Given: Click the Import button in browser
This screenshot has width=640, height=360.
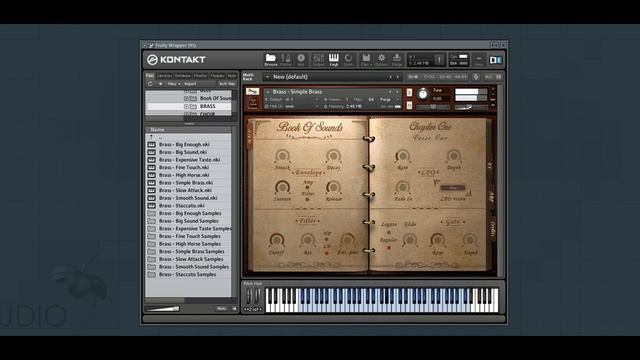Looking at the screenshot, I should (190, 84).
